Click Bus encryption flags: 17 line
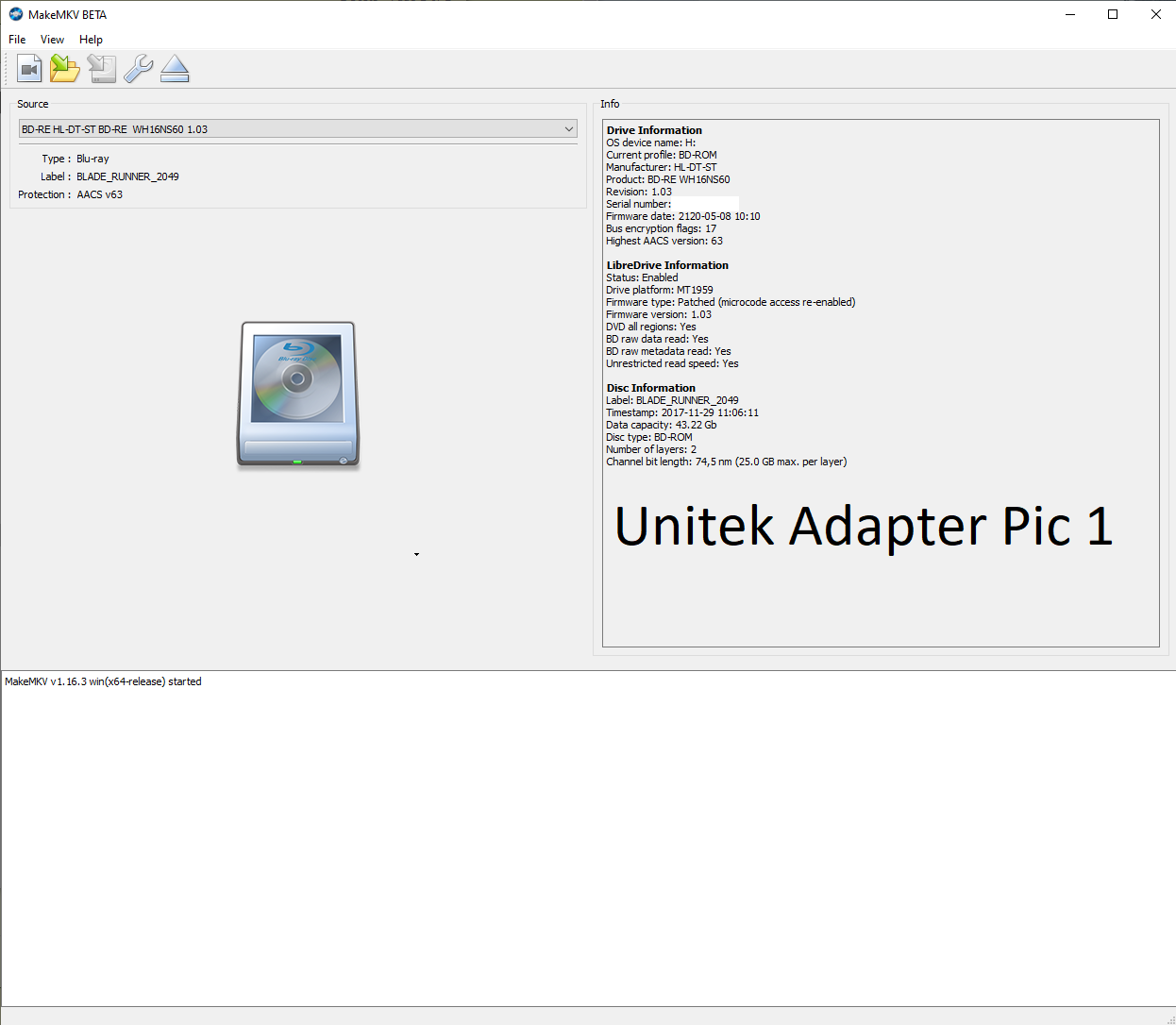This screenshot has height=1025, width=1176. pyautogui.click(x=661, y=228)
